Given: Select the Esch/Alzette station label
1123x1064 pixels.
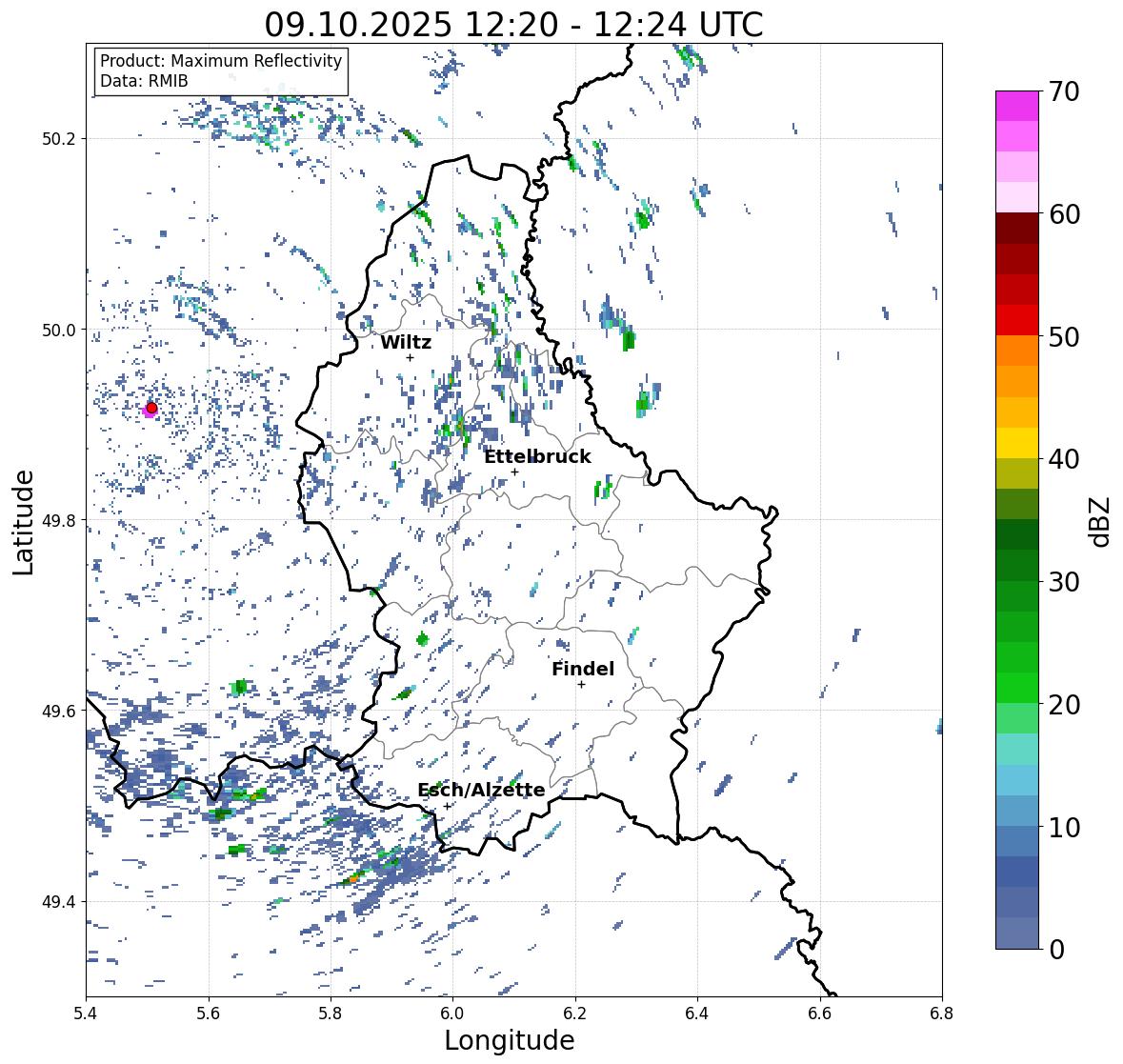Looking at the screenshot, I should click(481, 790).
